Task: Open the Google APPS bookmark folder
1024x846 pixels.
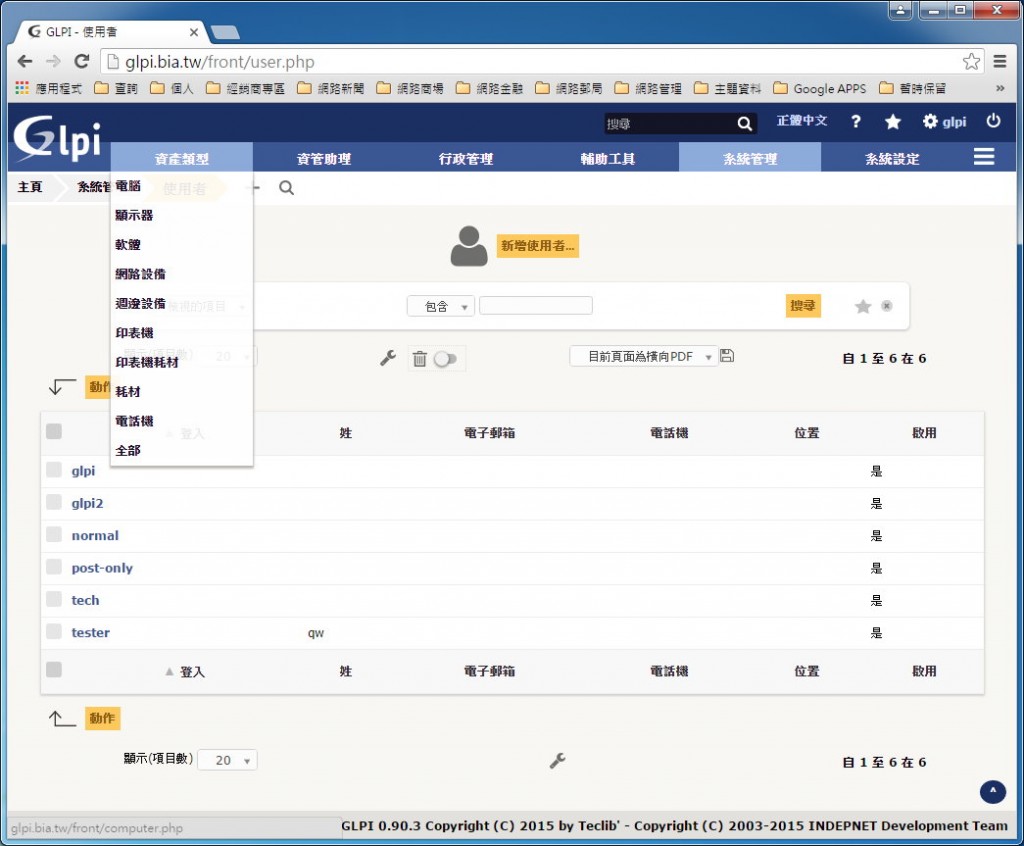Action: tap(820, 88)
